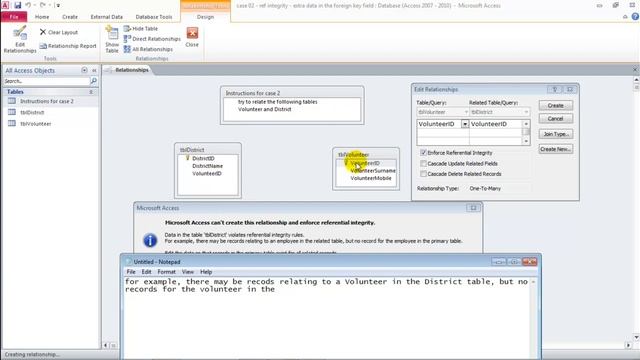The width and height of the screenshot is (640, 360).
Task: Open the File tab
Action: (14, 17)
